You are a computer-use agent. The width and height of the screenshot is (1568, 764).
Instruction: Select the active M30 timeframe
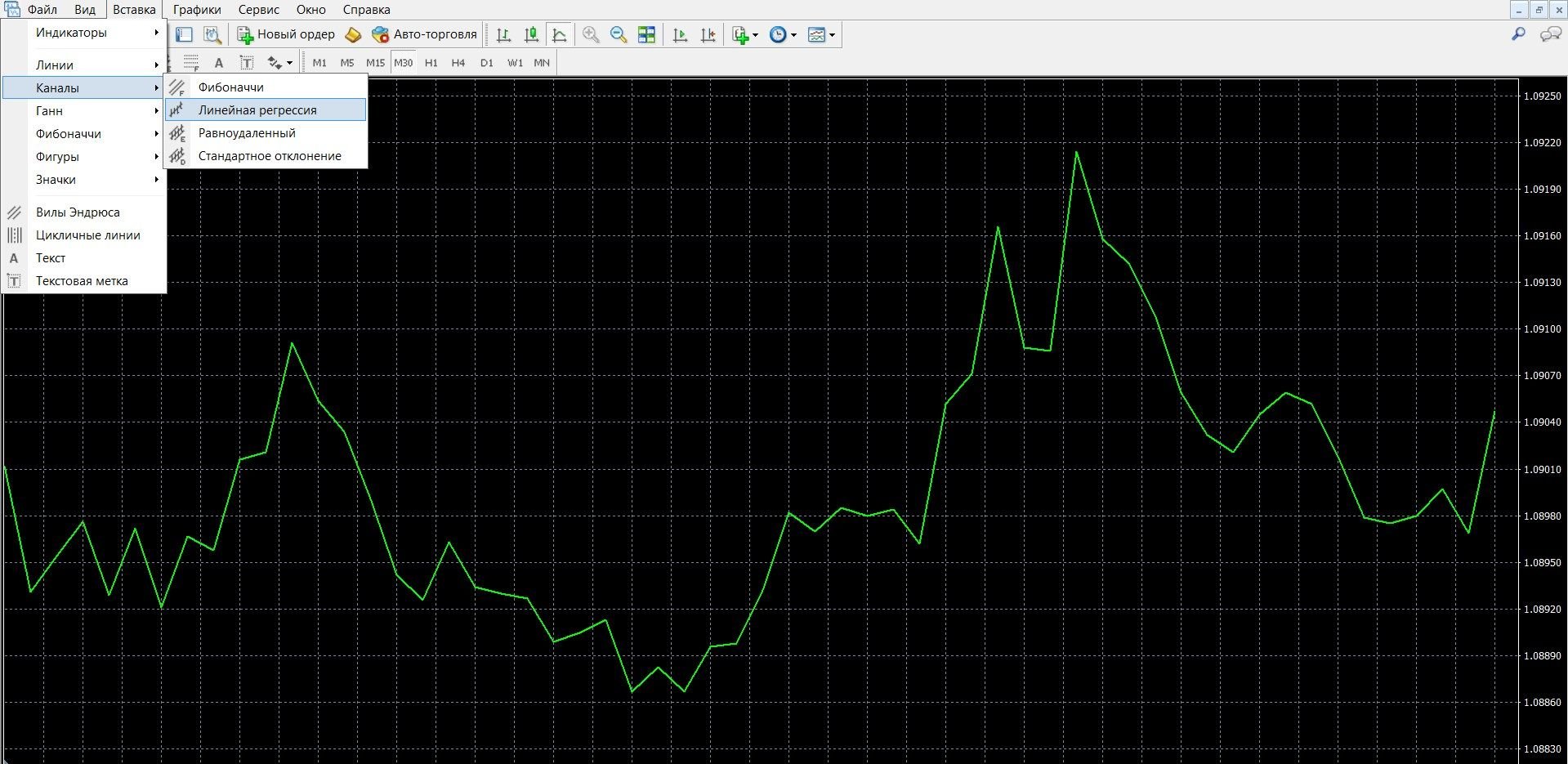[404, 63]
